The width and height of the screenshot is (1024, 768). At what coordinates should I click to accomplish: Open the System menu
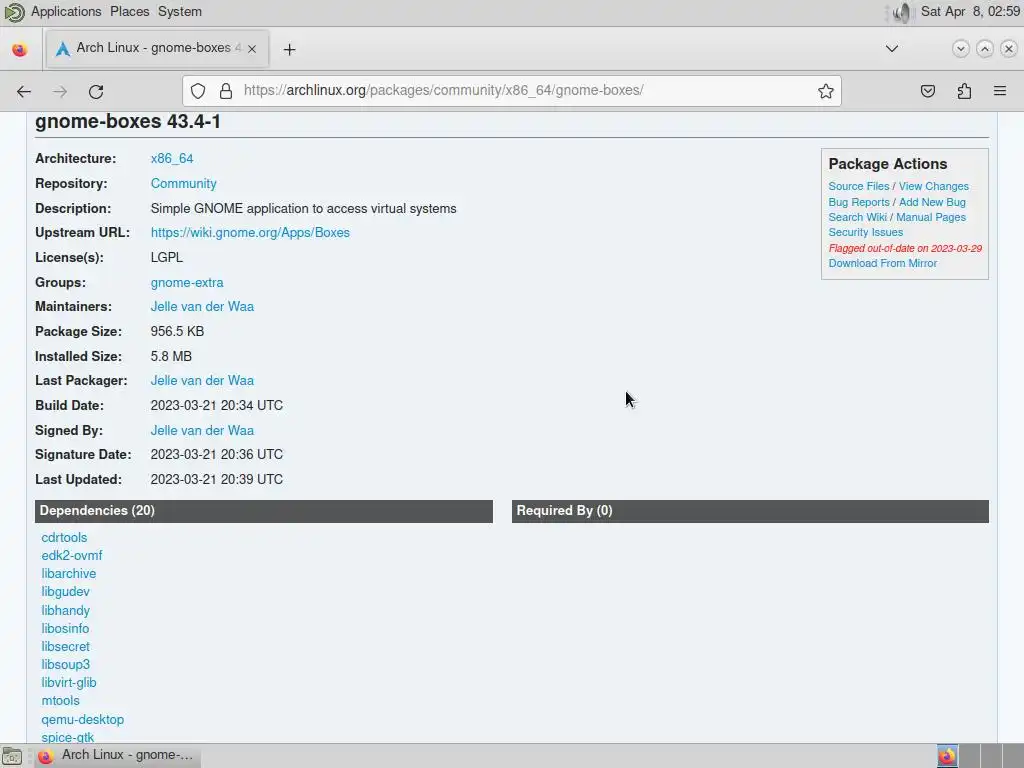tap(180, 12)
